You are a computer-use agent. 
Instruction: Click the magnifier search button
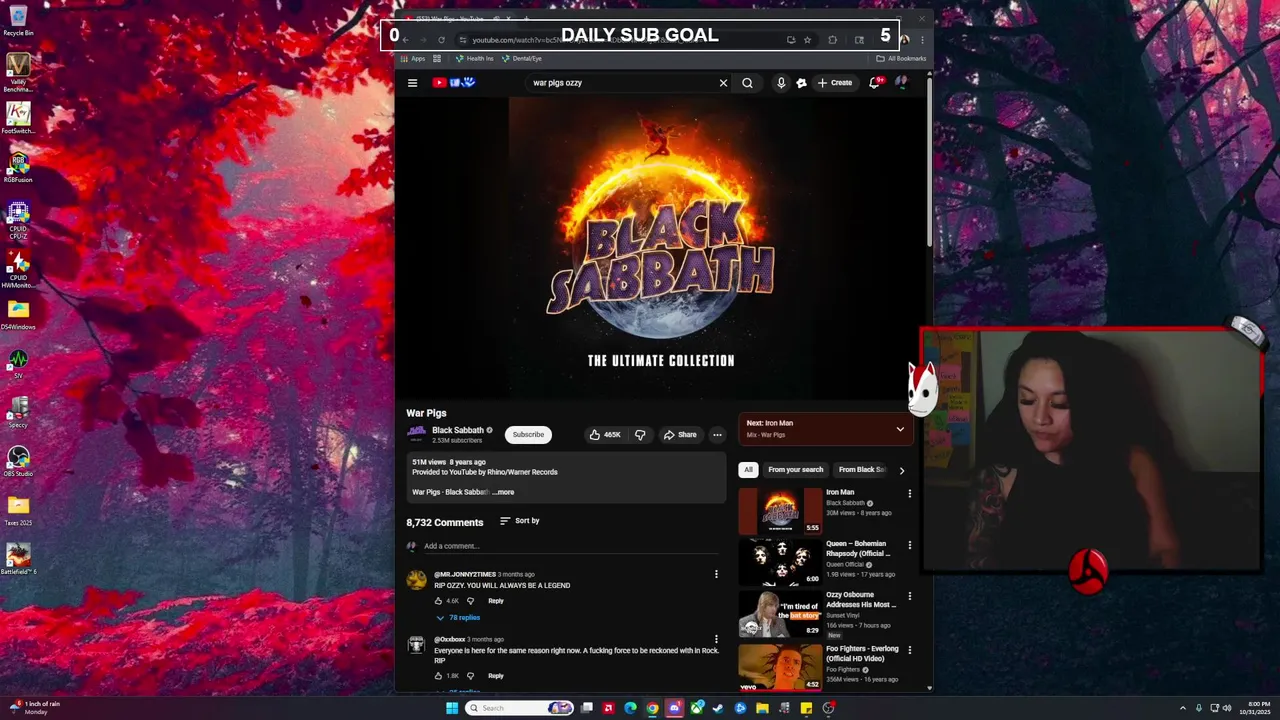pyautogui.click(x=747, y=83)
